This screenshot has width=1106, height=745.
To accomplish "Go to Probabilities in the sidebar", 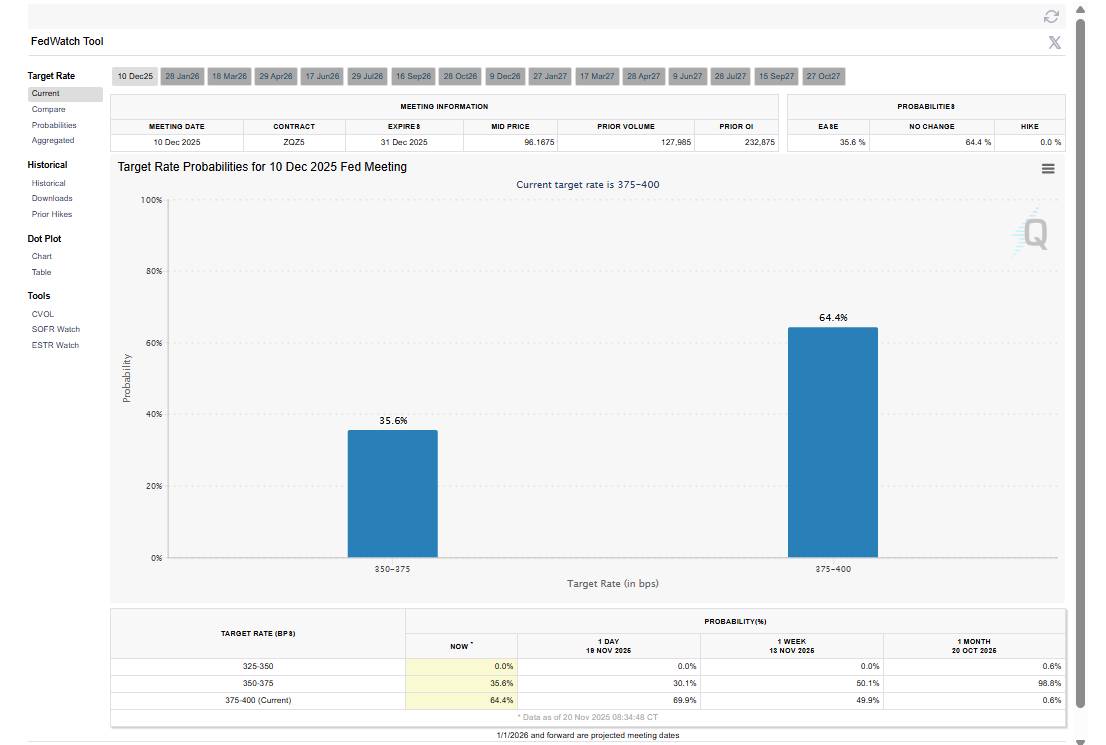I will (x=54, y=125).
